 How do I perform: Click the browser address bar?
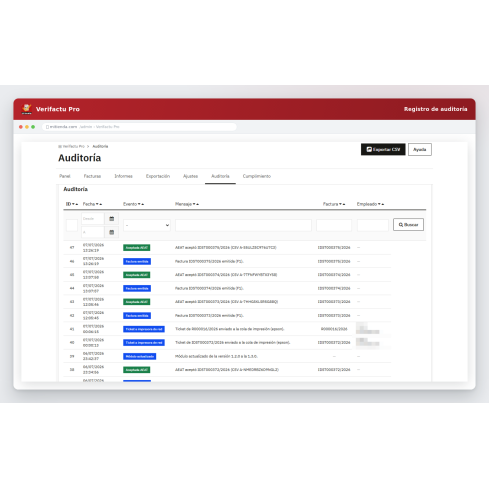click(139, 127)
